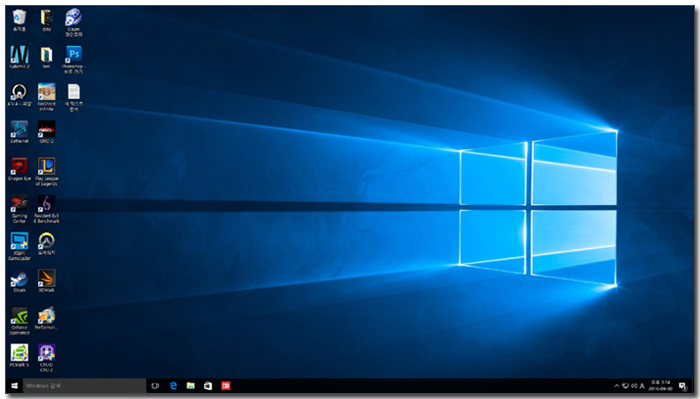Open File Explorer from the taskbar
Image resolution: width=700 pixels, height=399 pixels.
click(x=191, y=386)
